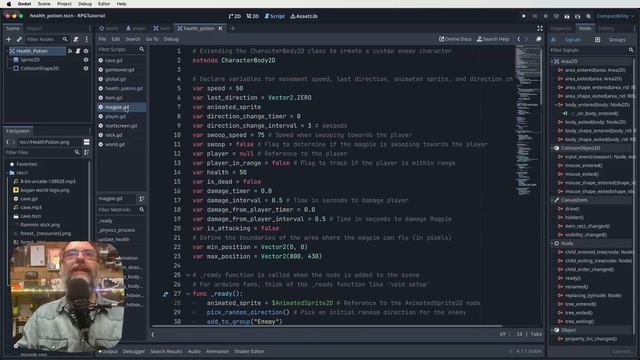Switch workspace to 3D view
The image size is (640, 360).
tap(253, 16)
